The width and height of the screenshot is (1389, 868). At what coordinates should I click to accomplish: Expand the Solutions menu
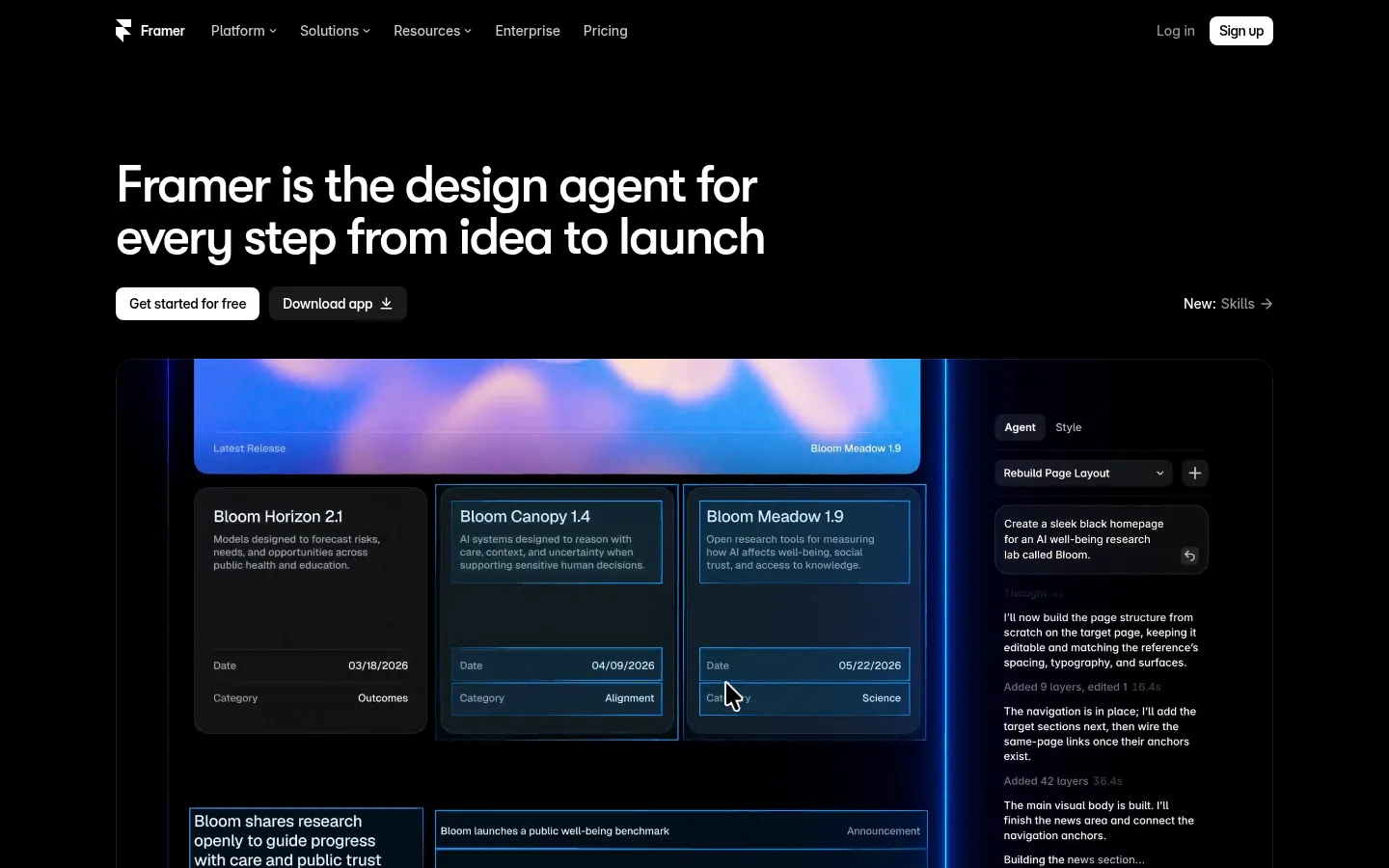click(x=335, y=31)
